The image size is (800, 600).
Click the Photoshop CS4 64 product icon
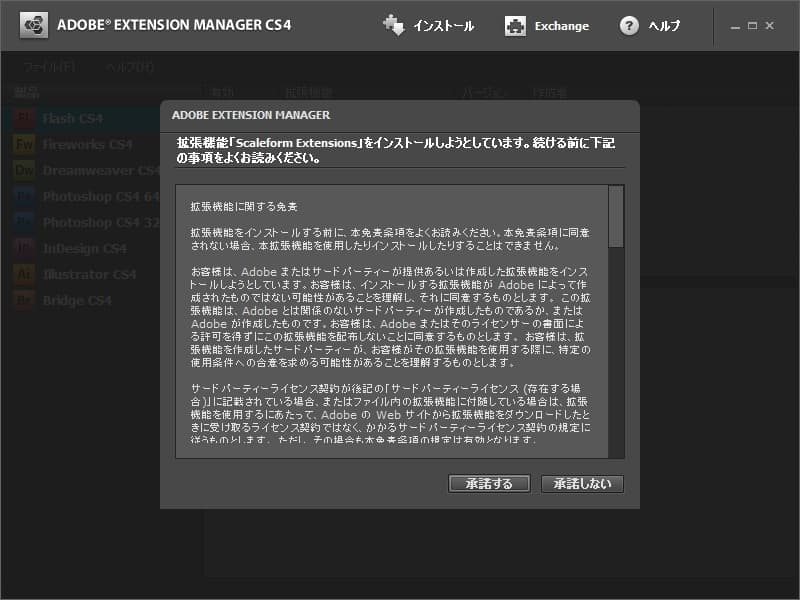tap(24, 196)
